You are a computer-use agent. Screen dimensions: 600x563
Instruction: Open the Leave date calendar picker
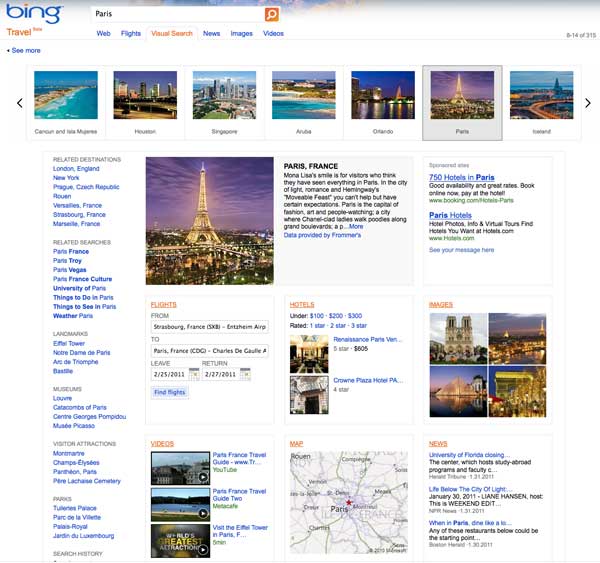click(x=193, y=374)
